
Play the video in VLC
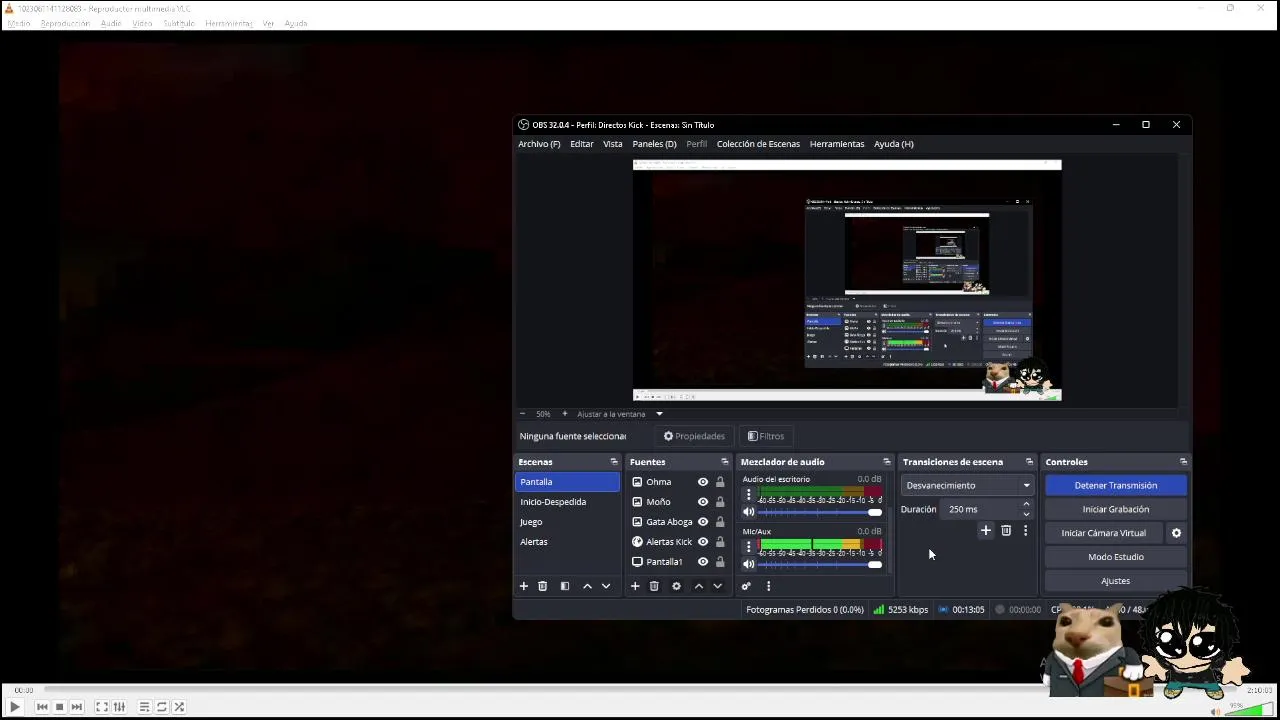click(x=15, y=707)
